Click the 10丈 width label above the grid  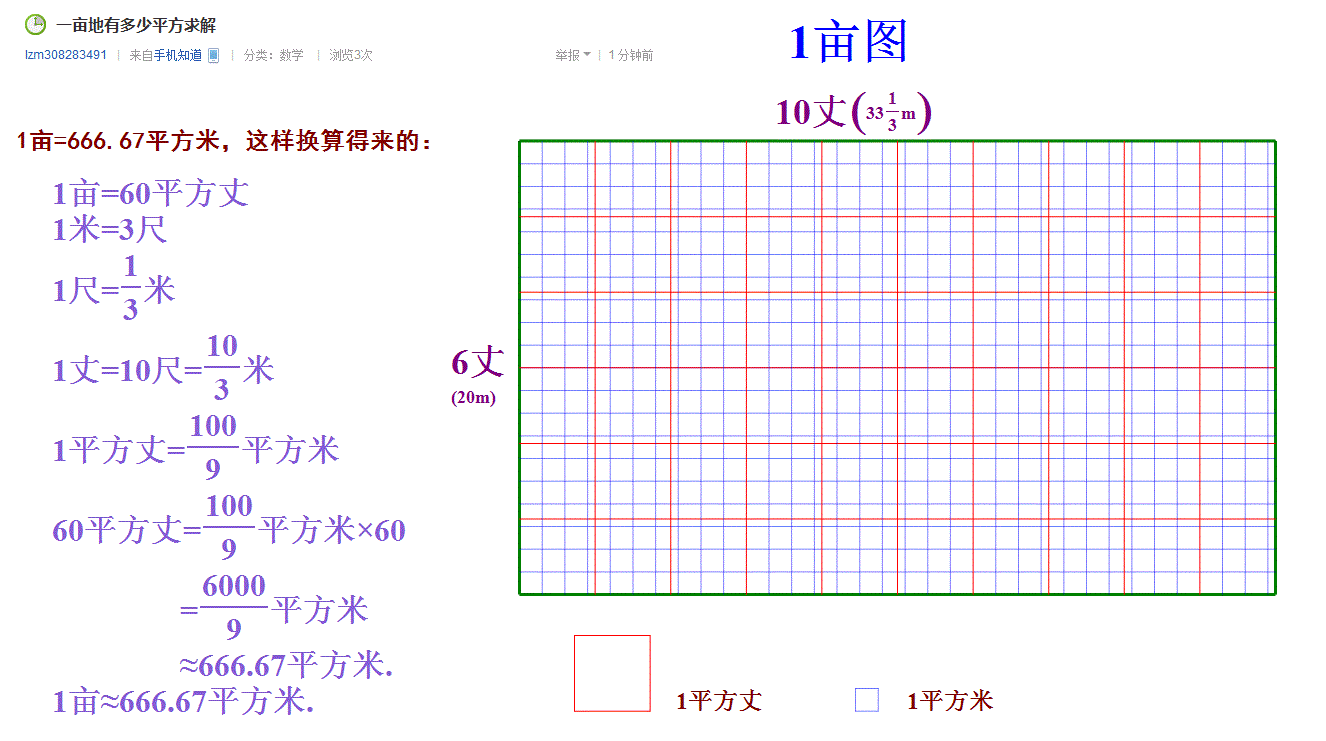click(x=853, y=112)
